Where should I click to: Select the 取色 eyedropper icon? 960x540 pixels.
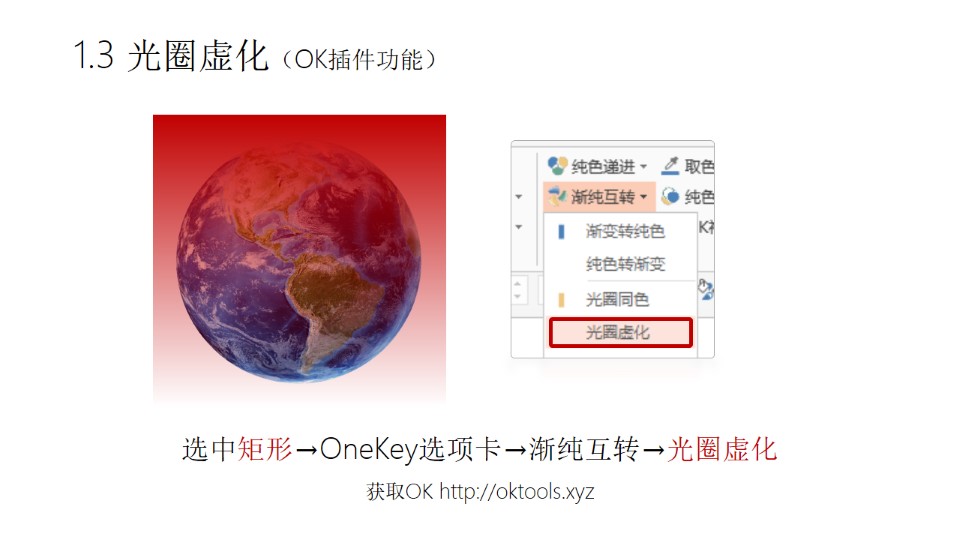point(670,165)
